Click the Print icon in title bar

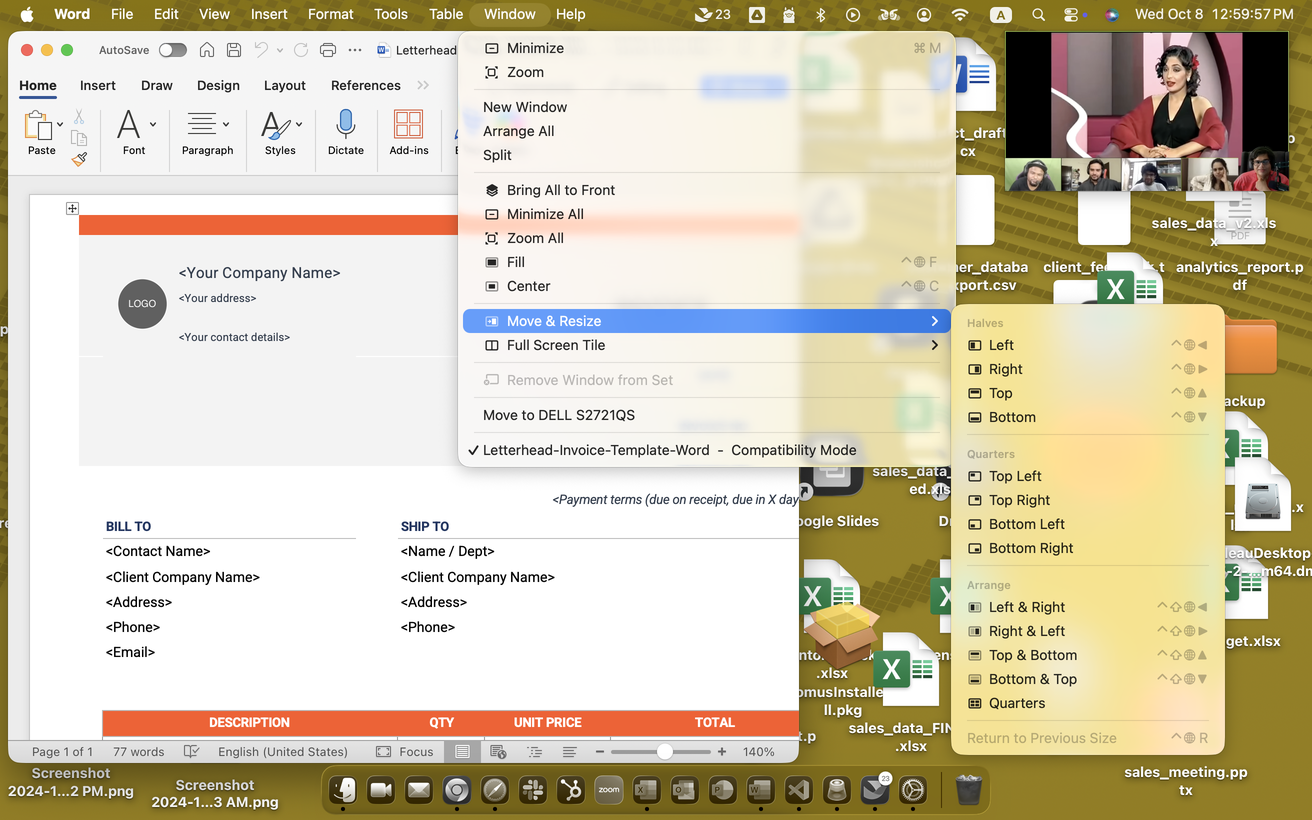pos(327,51)
